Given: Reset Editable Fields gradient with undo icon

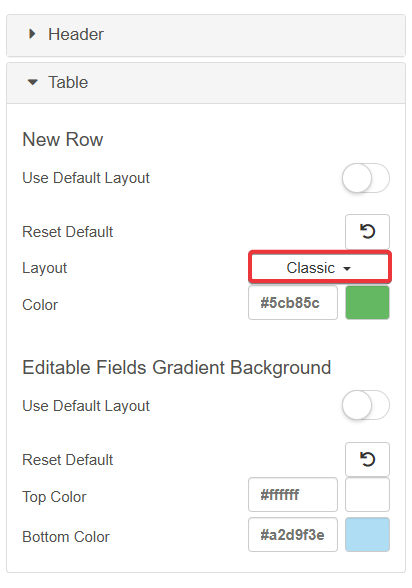Looking at the screenshot, I should [367, 459].
